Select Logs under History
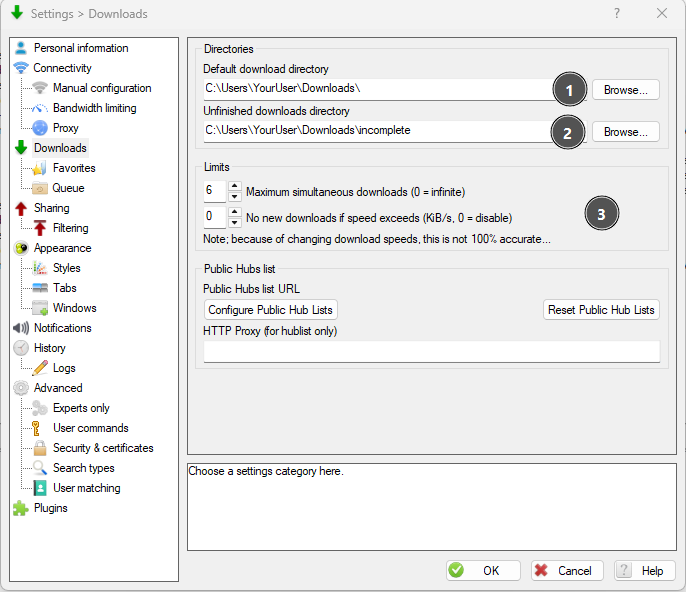 pyautogui.click(x=64, y=368)
